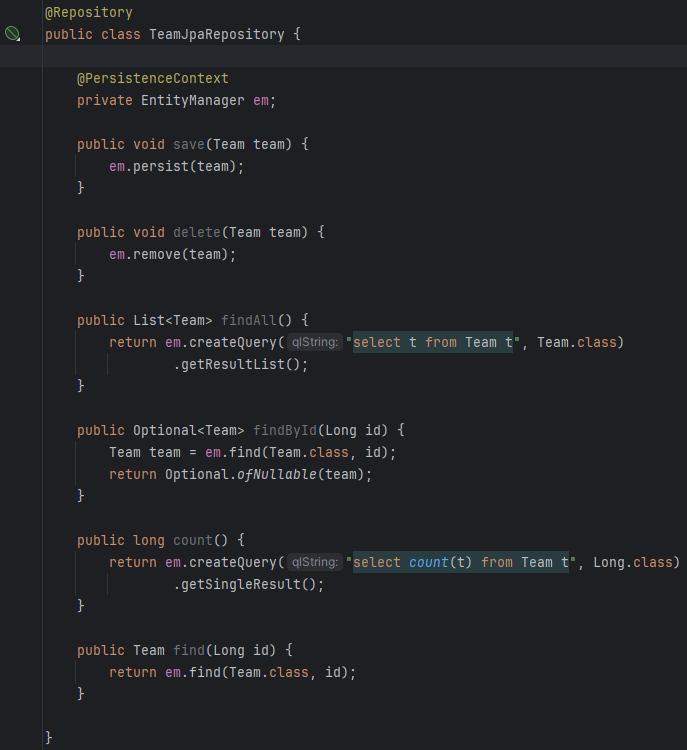Click the @Repository annotation

[89, 12]
